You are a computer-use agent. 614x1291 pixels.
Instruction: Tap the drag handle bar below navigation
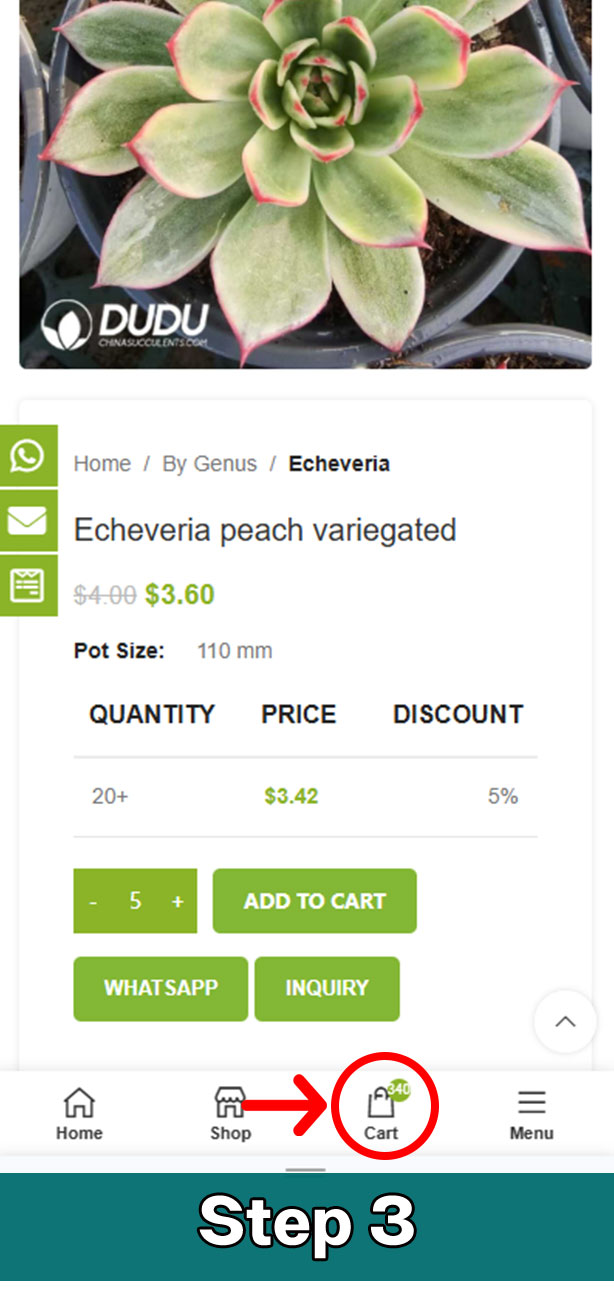pyautogui.click(x=306, y=1169)
